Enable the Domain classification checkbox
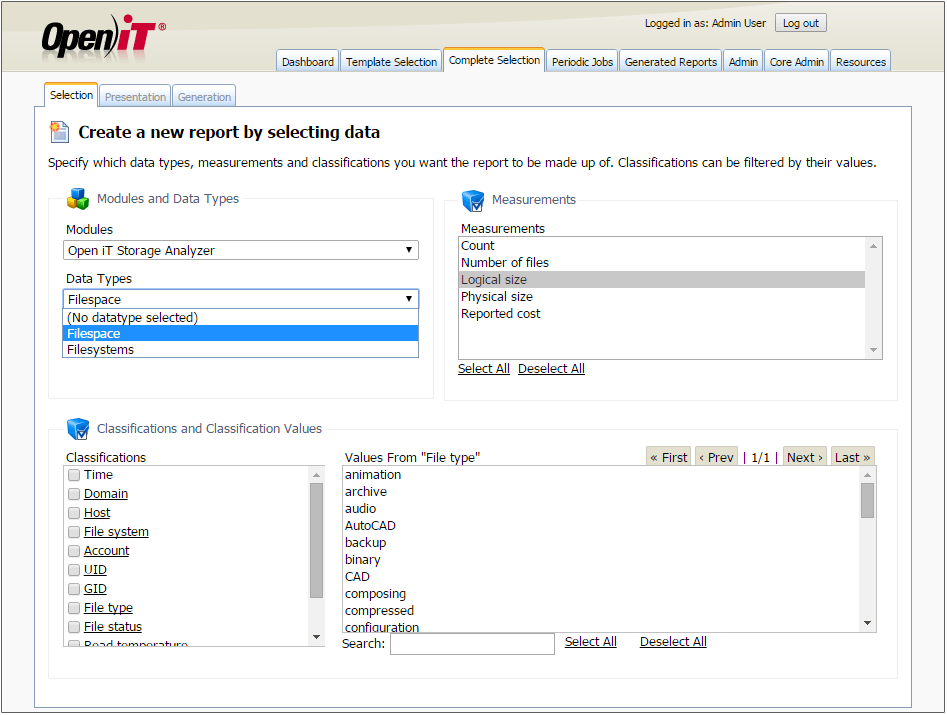The height and width of the screenshot is (715, 947). (74, 494)
